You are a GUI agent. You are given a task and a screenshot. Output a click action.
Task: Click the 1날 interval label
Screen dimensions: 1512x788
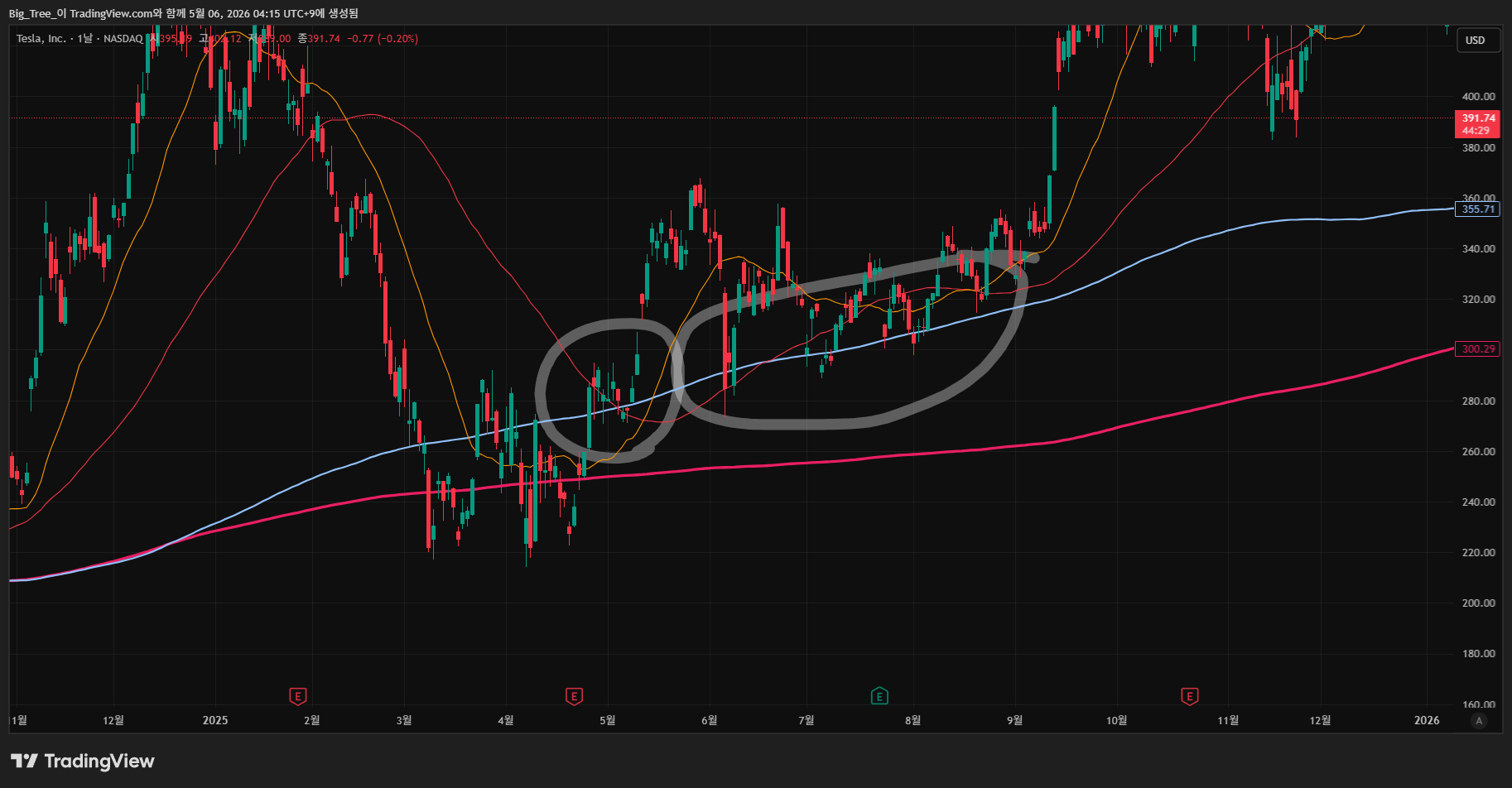click(85, 39)
